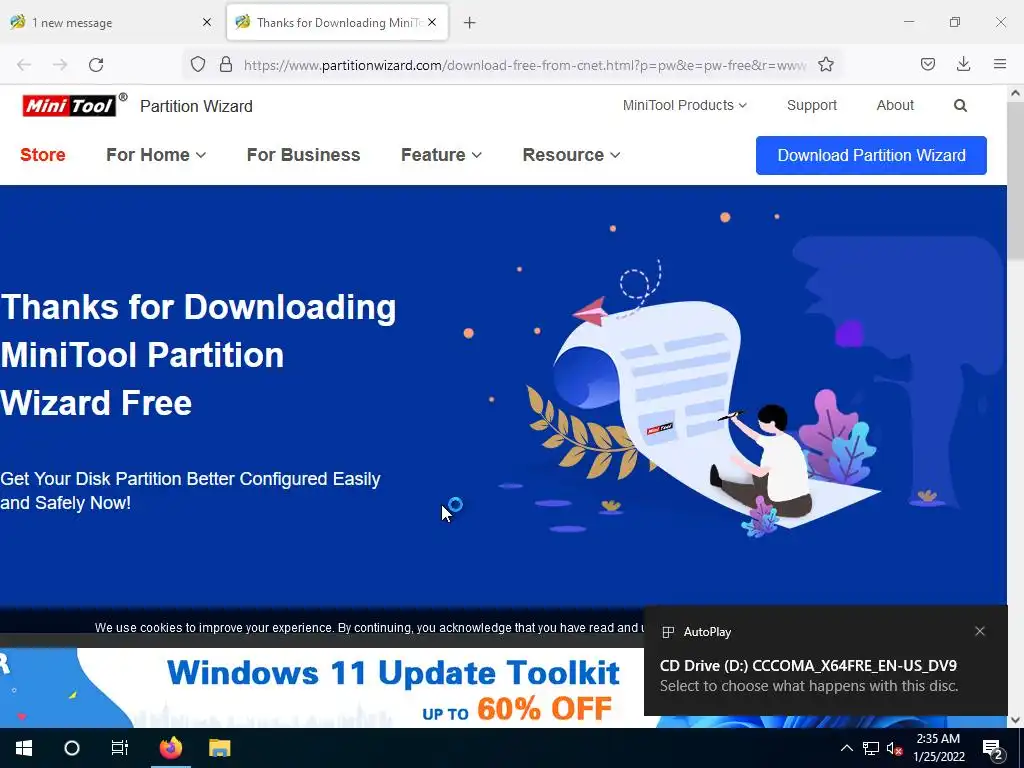Click the Download Partition Wizard button

click(x=871, y=155)
